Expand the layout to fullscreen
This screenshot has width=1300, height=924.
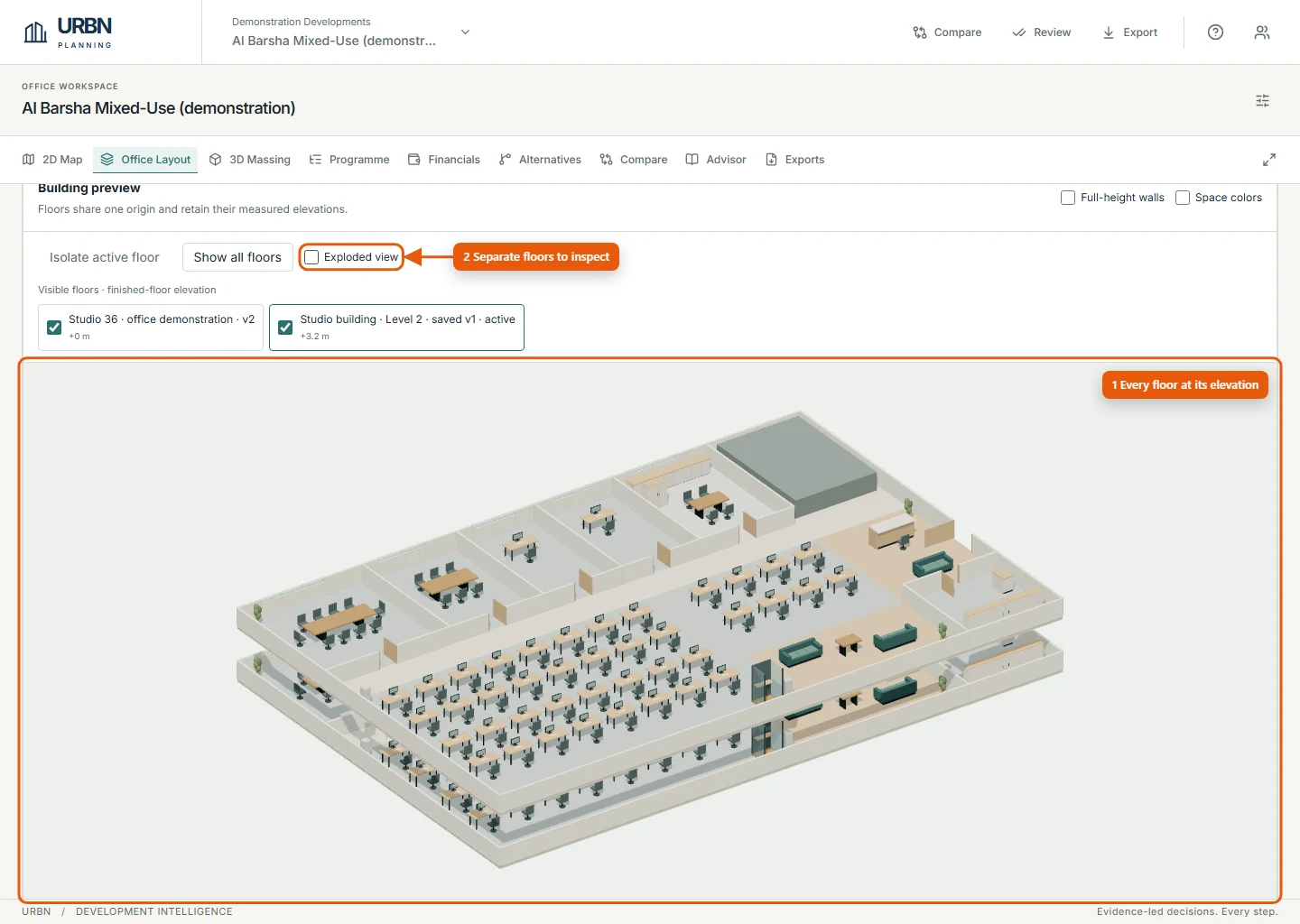1269,160
